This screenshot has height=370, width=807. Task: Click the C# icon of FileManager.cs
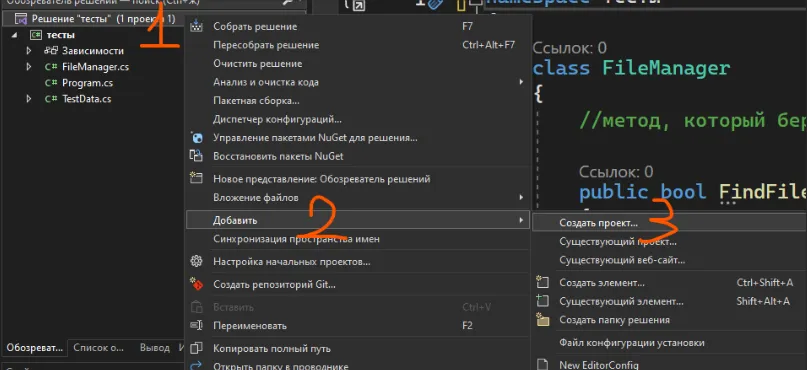[x=50, y=67]
